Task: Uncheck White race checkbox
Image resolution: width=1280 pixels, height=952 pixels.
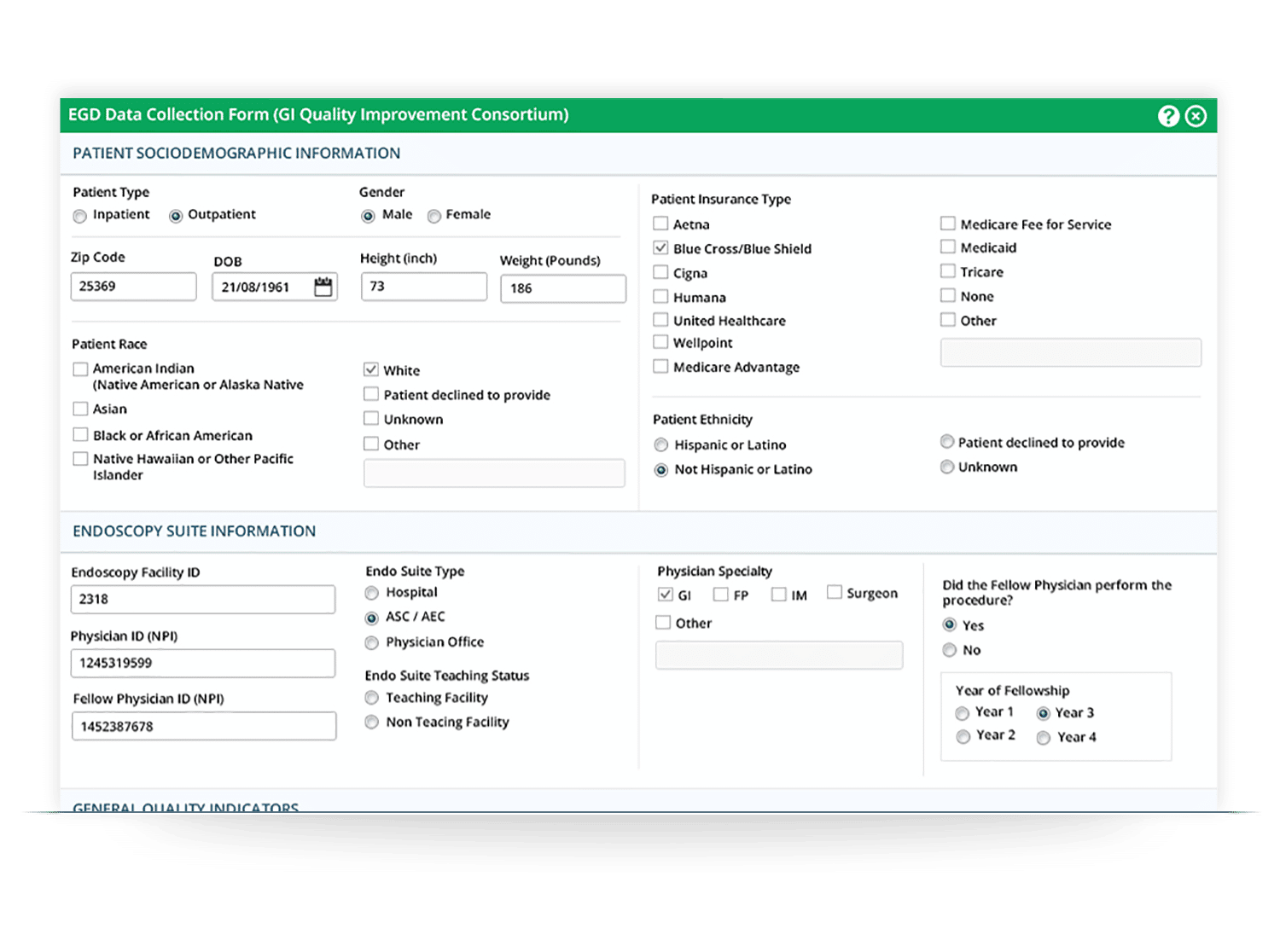Action: pyautogui.click(x=371, y=369)
